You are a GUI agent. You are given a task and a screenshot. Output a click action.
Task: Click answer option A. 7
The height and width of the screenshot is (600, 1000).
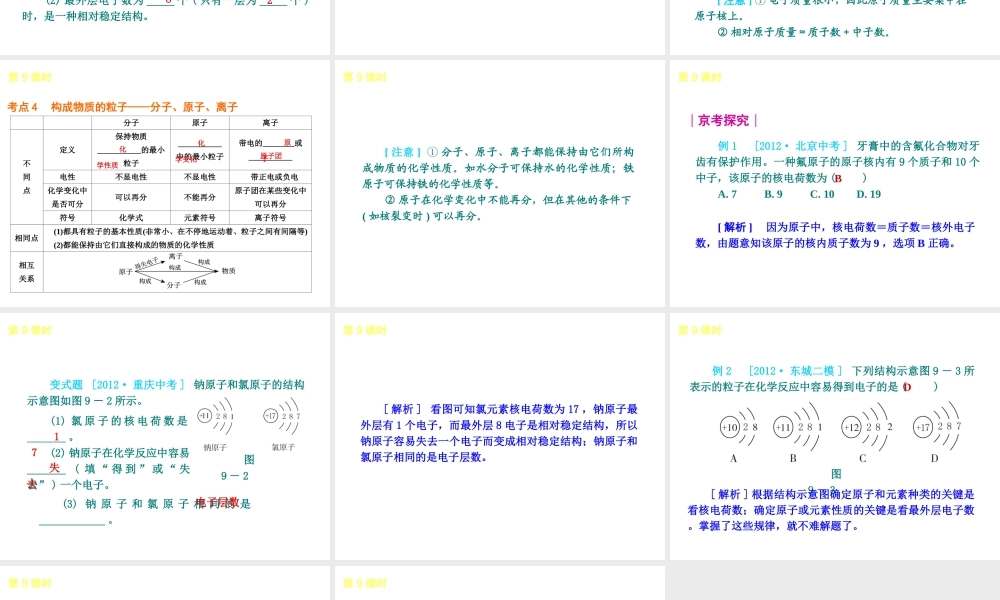pos(727,194)
